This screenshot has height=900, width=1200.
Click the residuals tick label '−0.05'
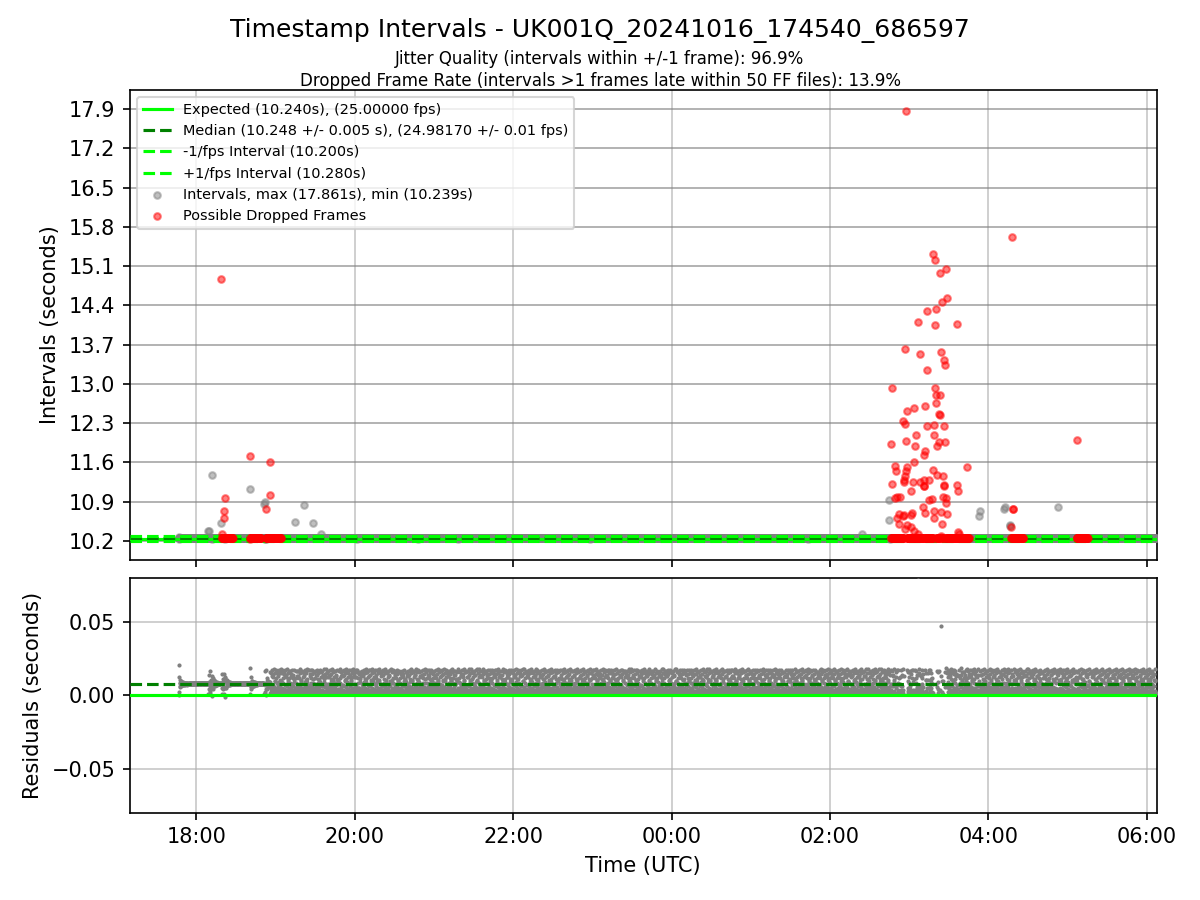coord(84,769)
